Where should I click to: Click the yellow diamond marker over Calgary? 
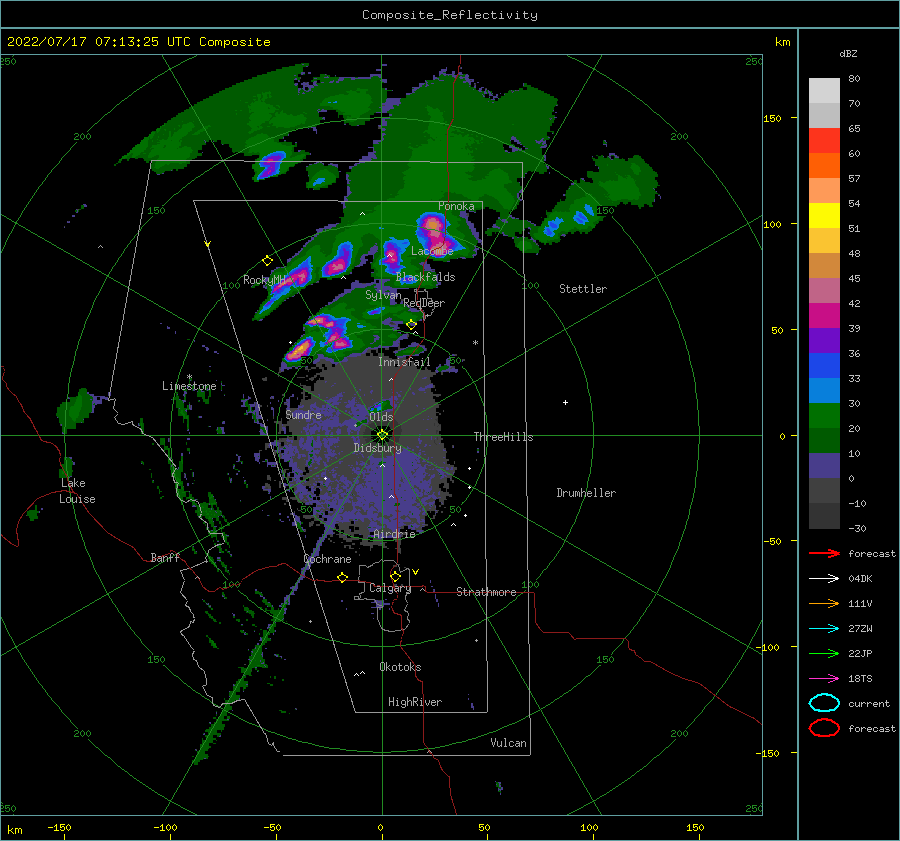[395, 576]
